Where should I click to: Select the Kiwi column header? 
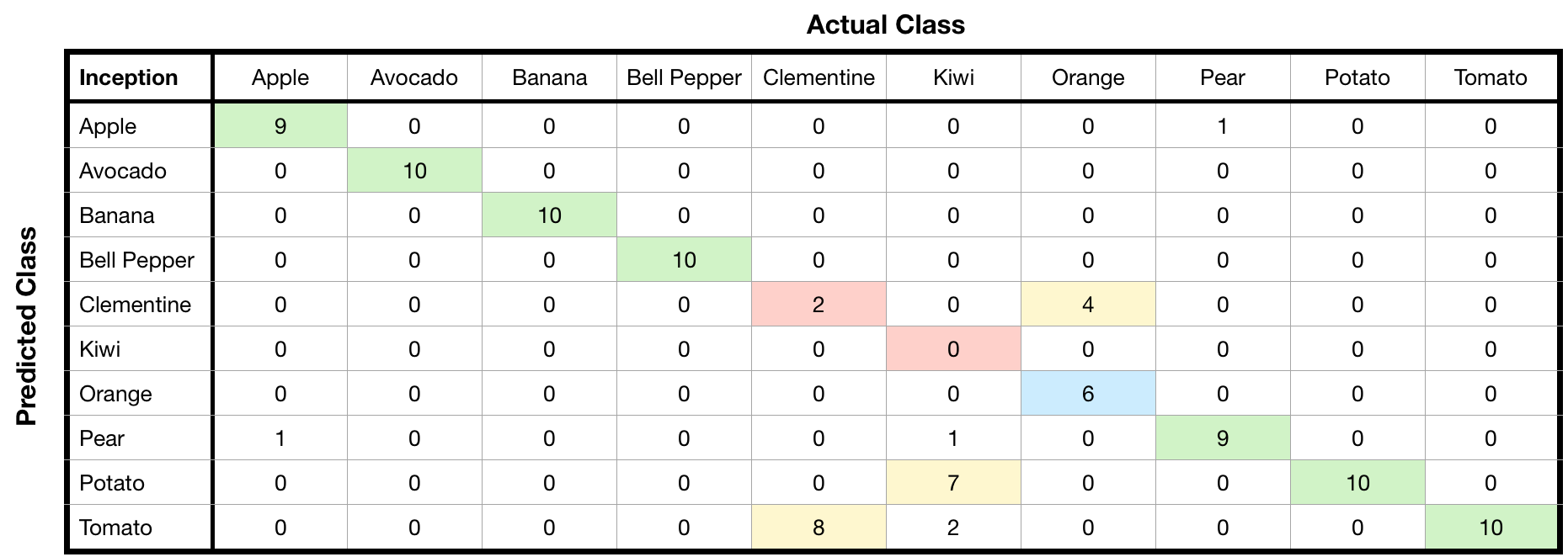tap(953, 77)
